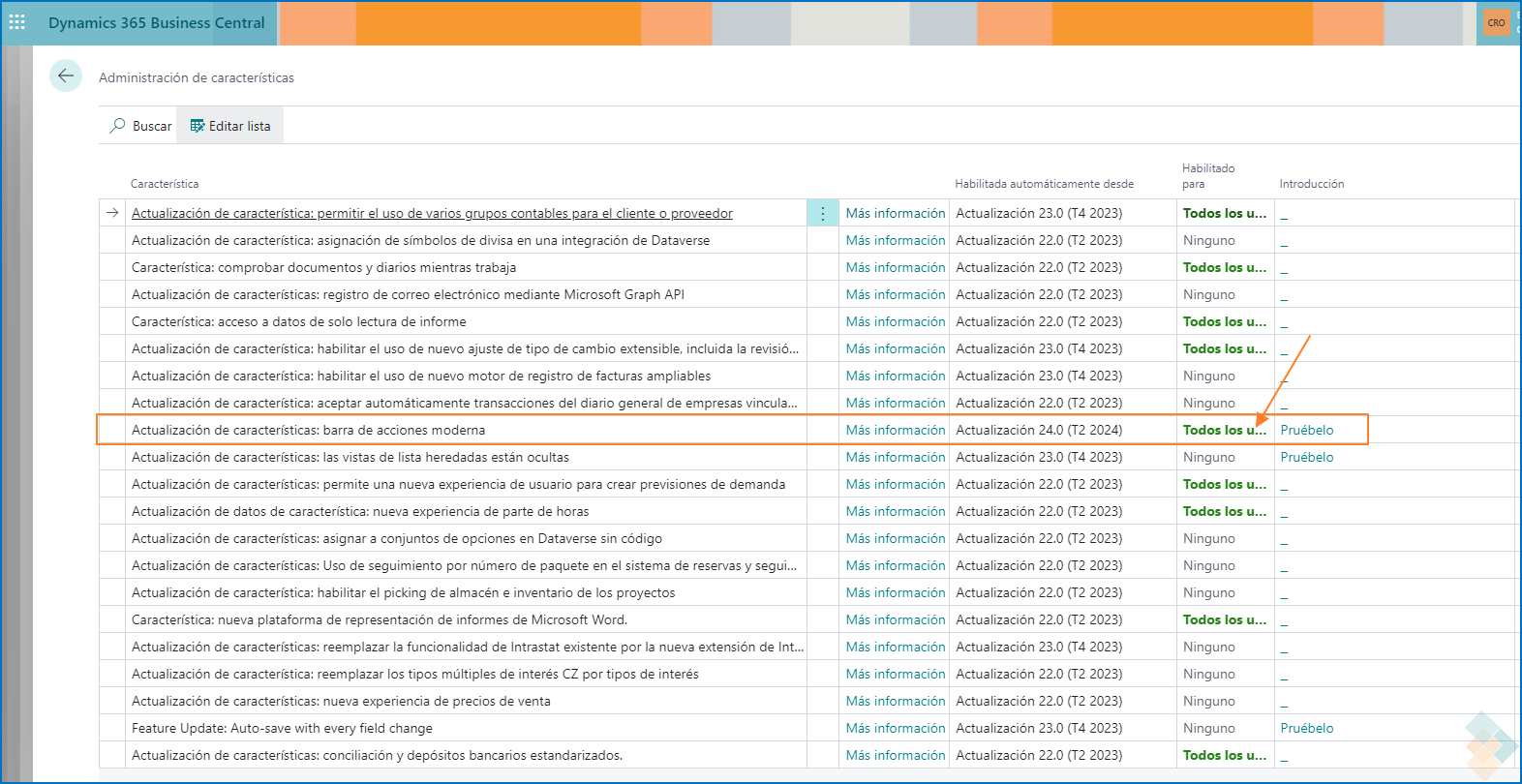Click the Editar lista button
The width and height of the screenshot is (1522, 784).
click(230, 126)
